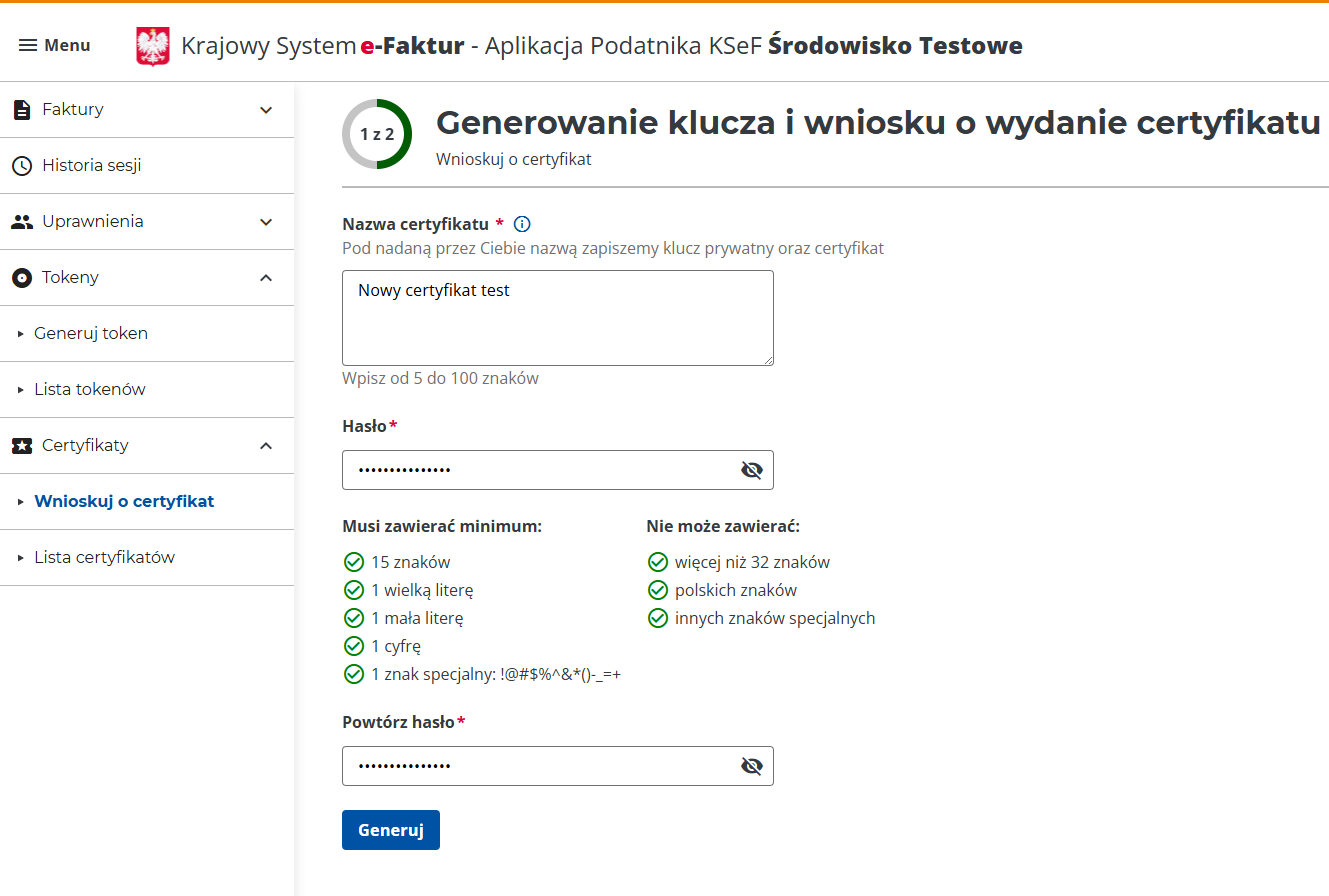Click the 1 z 2 progress circle
Viewport: 1329px width, 896px height.
(x=377, y=134)
